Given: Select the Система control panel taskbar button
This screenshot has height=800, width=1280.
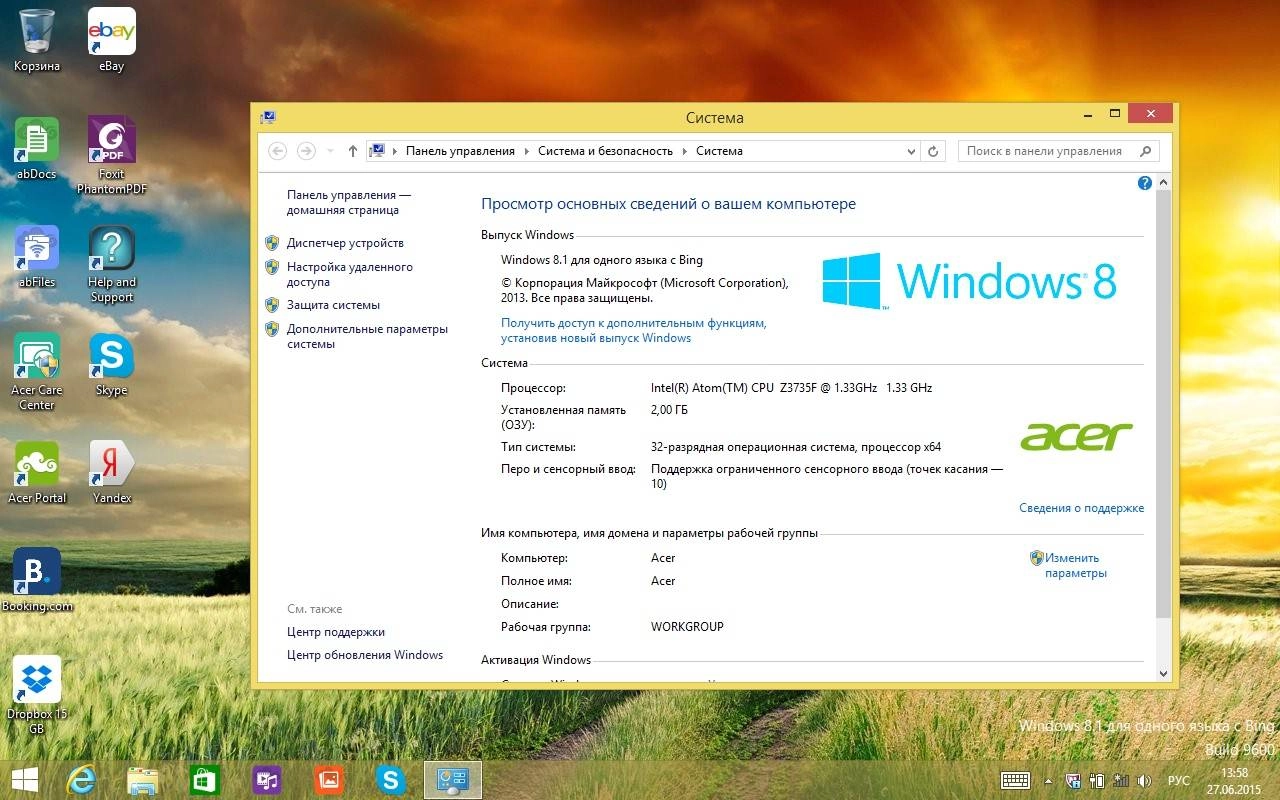Looking at the screenshot, I should tap(453, 780).
